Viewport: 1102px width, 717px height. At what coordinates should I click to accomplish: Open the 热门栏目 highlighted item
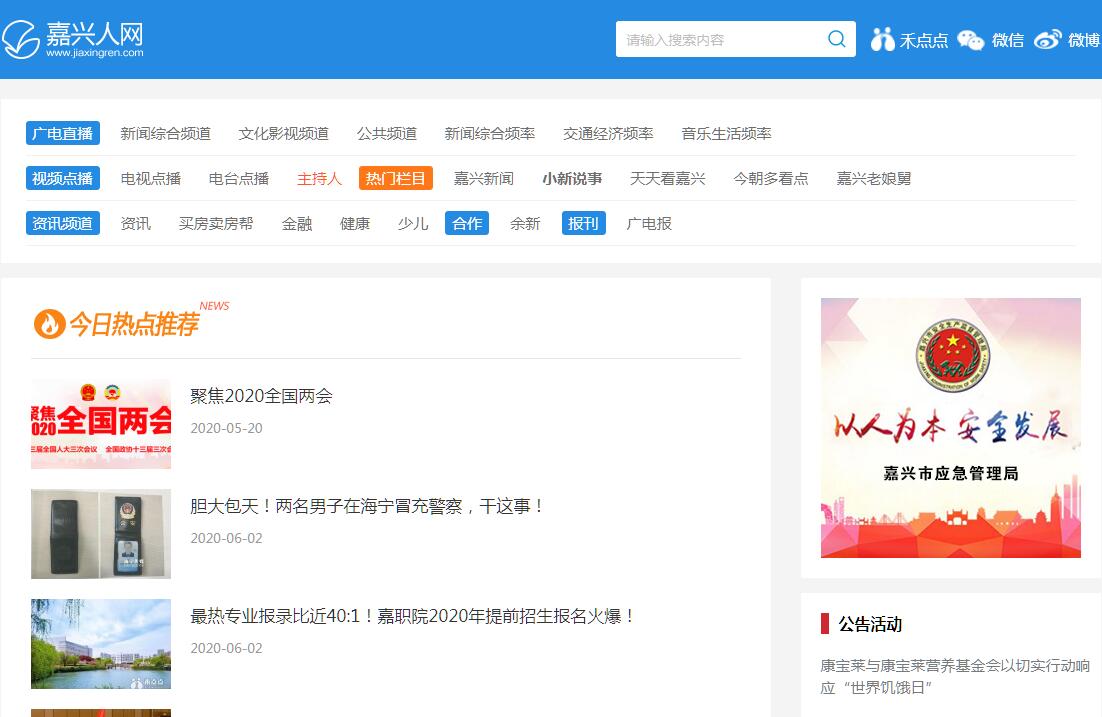point(395,178)
